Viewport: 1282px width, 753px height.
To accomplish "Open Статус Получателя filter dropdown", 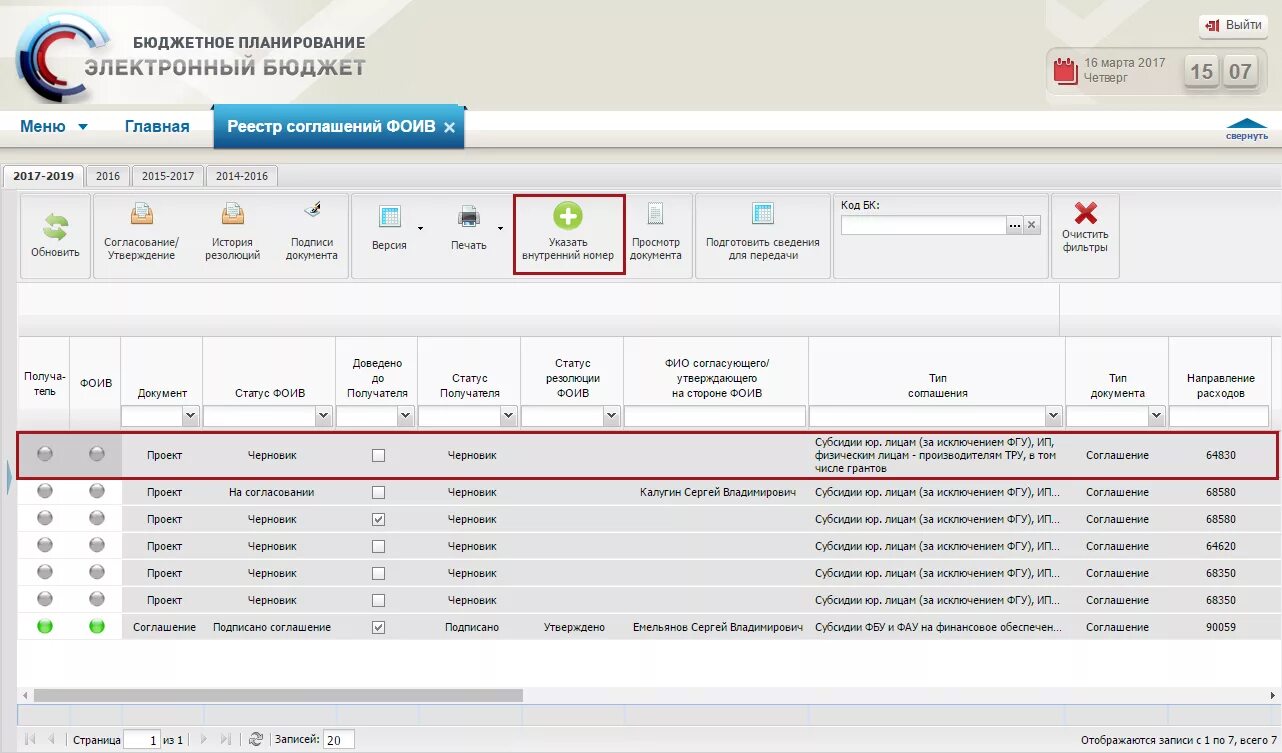I will coord(509,416).
